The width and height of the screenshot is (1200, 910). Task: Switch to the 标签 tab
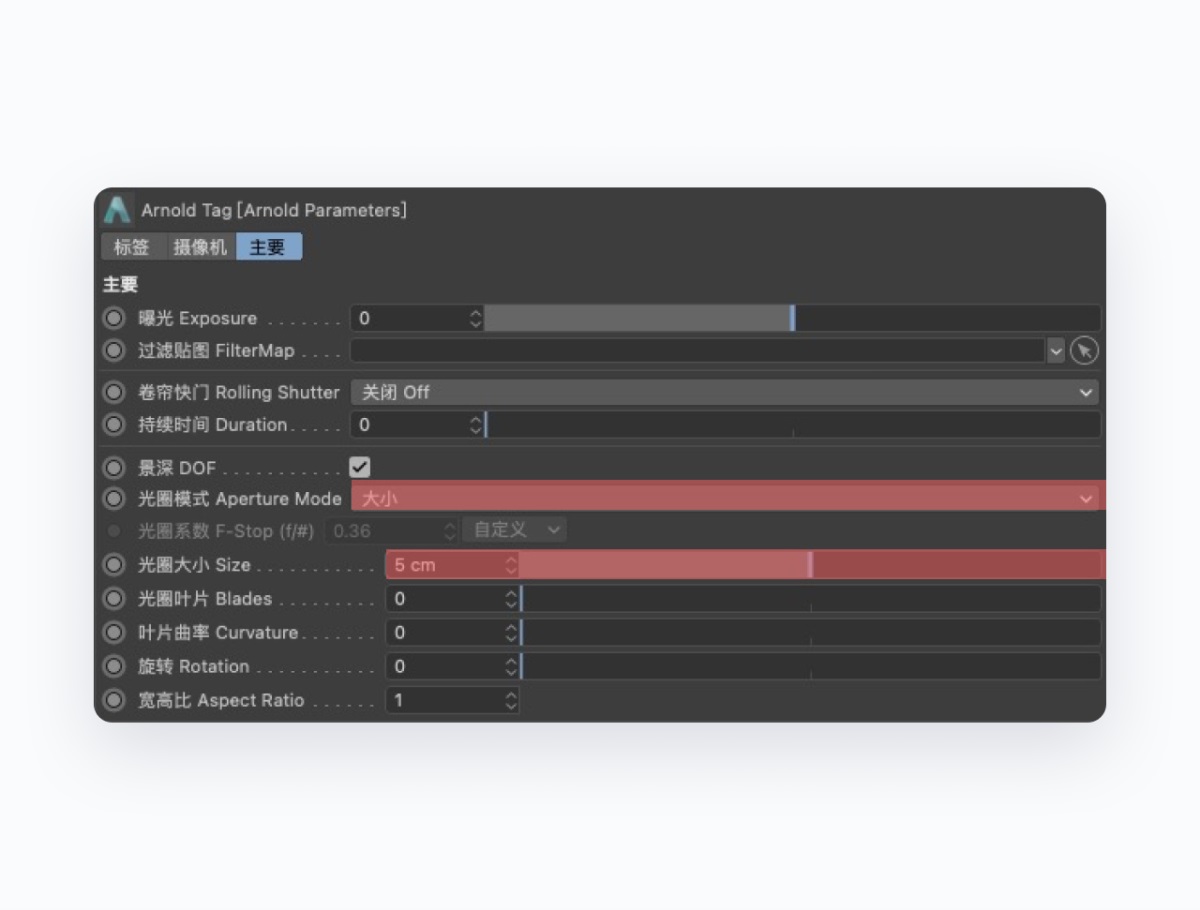click(x=131, y=247)
